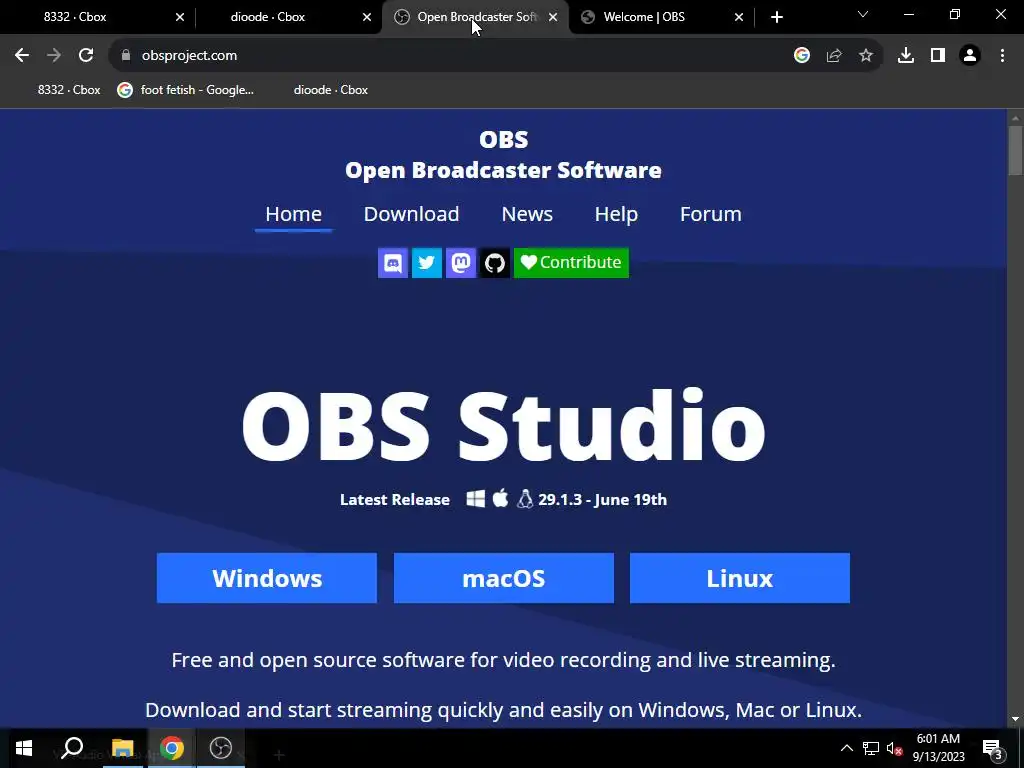Click the muted volume icon in tray
The height and width of the screenshot is (768, 1024).
coord(894,748)
